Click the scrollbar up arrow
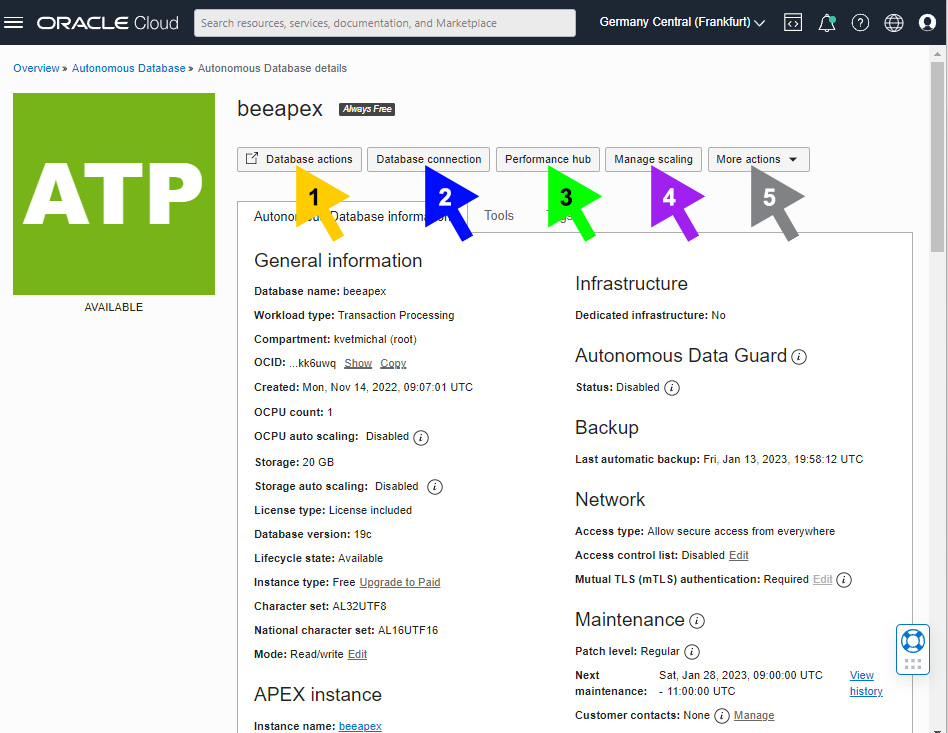 pos(937,54)
